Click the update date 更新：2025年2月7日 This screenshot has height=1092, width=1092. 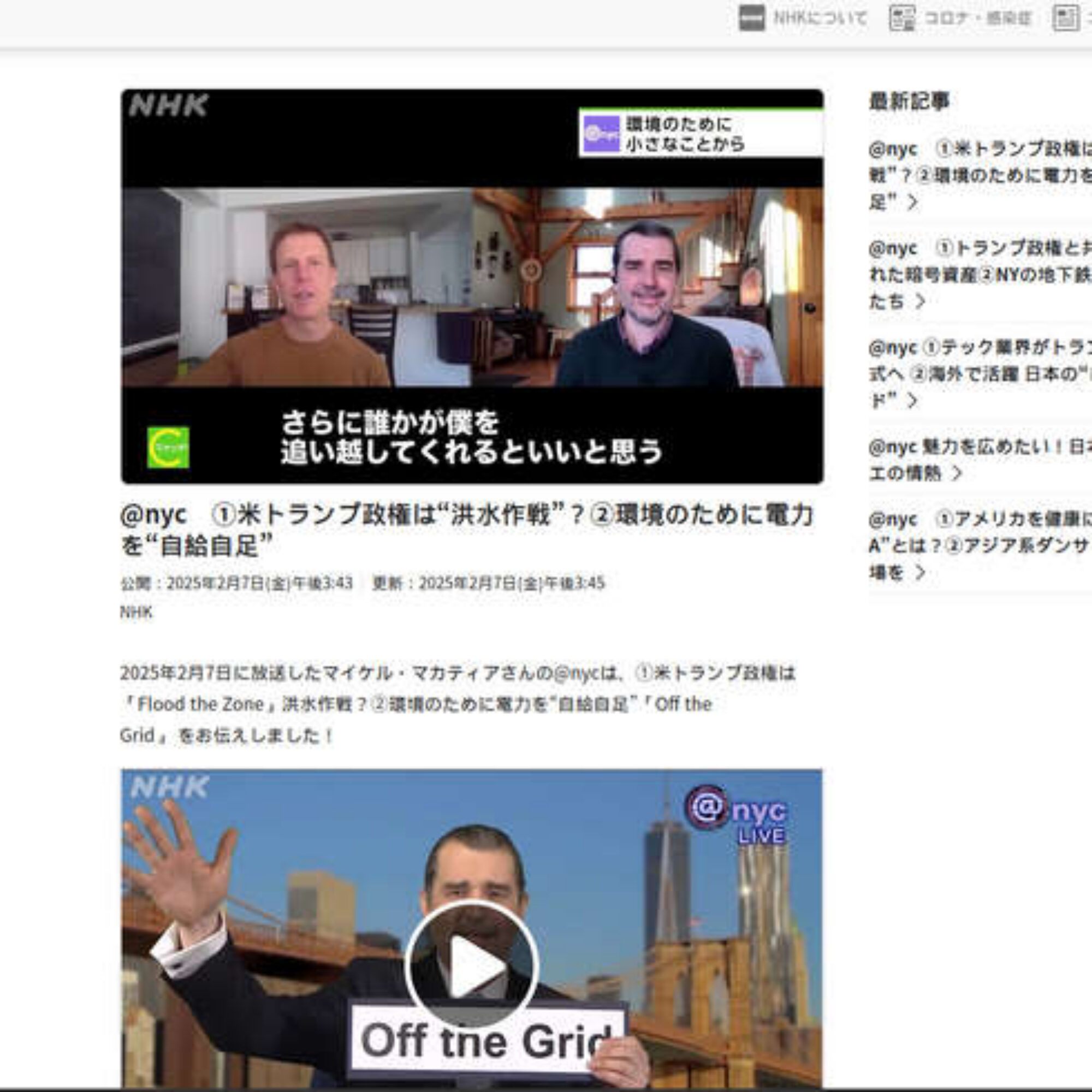tap(488, 583)
